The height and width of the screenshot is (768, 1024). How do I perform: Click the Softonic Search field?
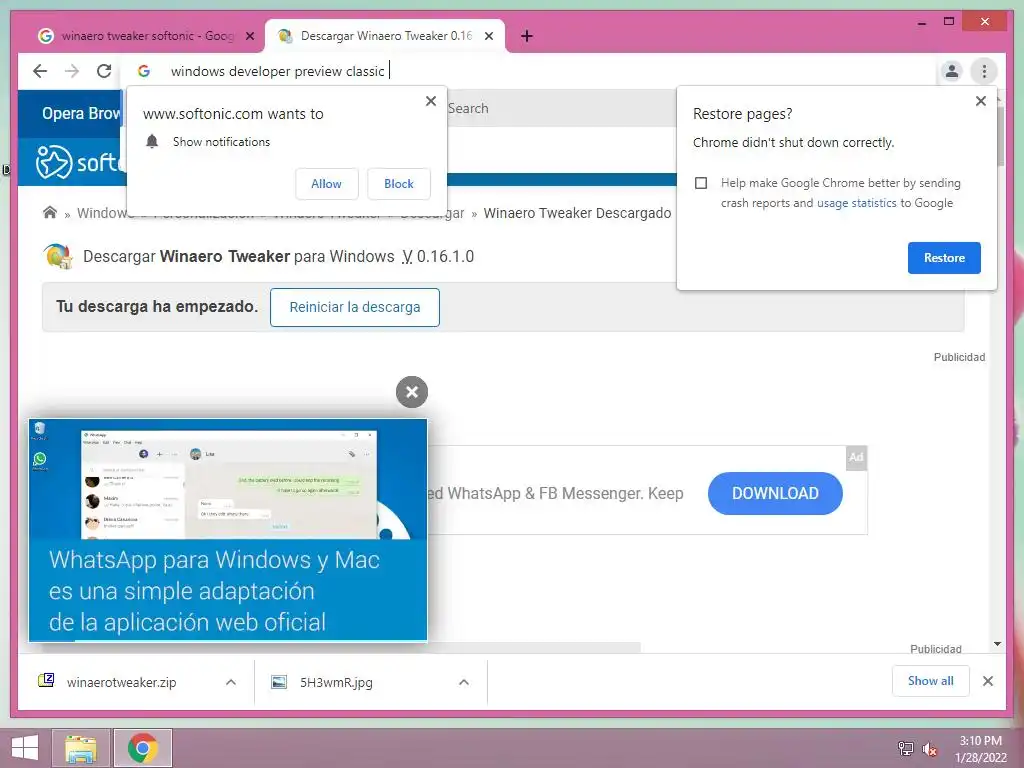[562, 108]
